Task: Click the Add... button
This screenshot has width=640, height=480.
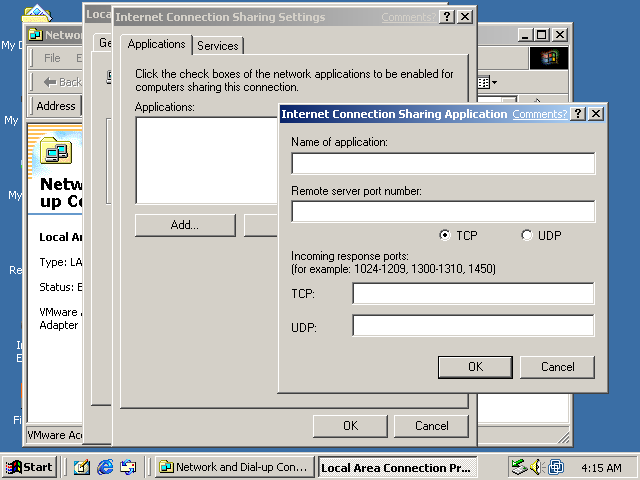Action: coord(184,225)
